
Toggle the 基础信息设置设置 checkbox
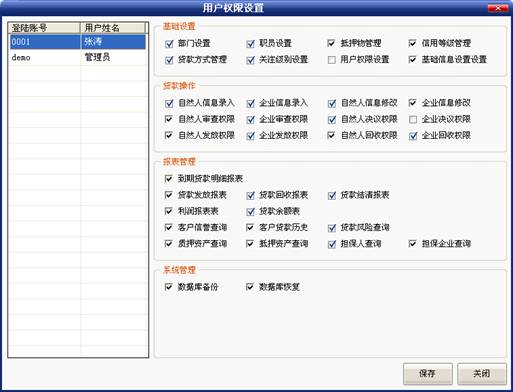click(x=413, y=60)
